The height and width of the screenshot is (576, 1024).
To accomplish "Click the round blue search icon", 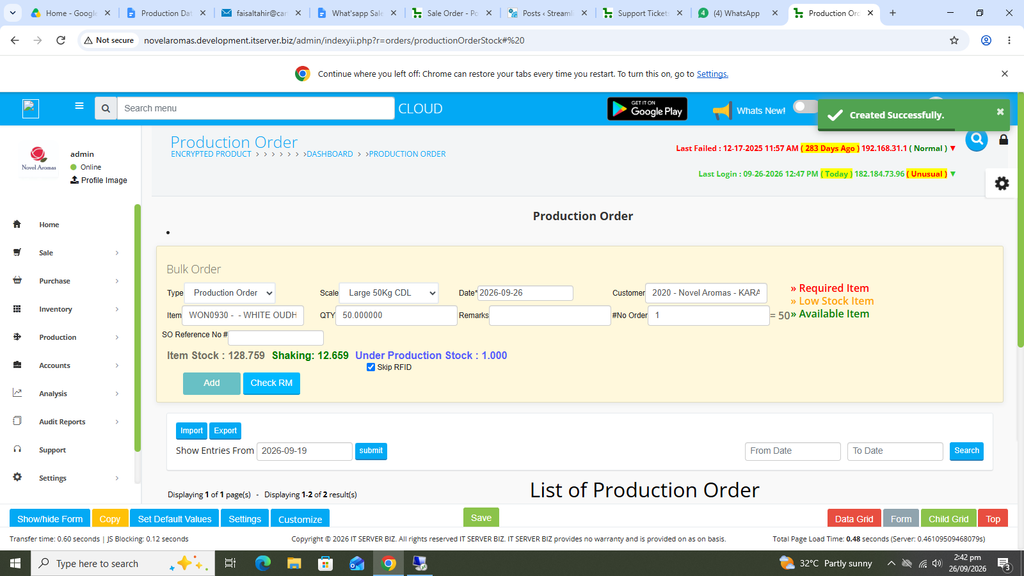I will tap(976, 139).
